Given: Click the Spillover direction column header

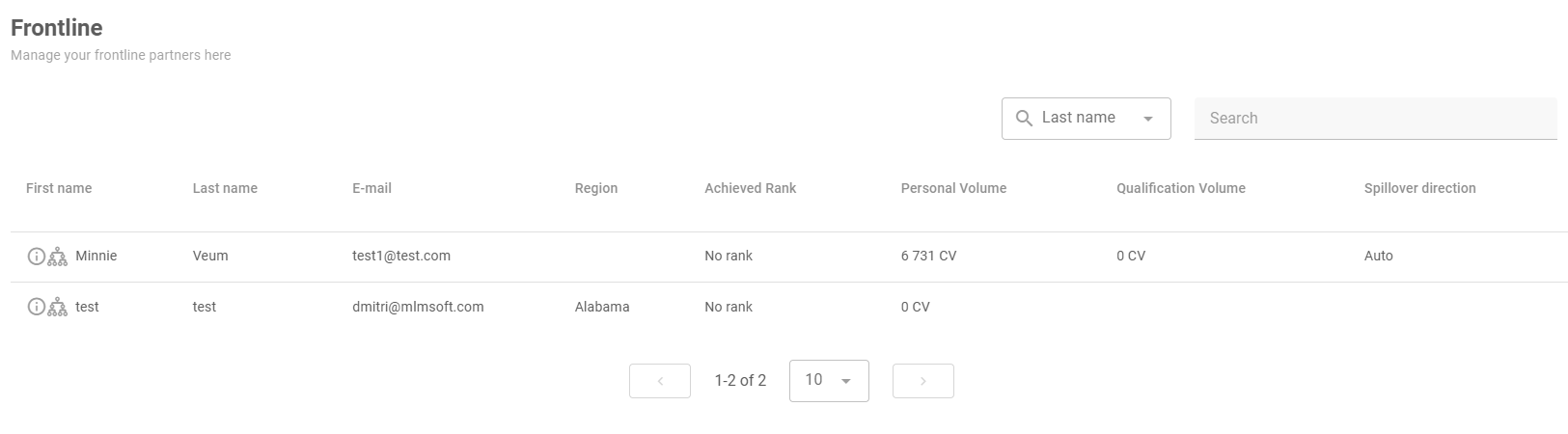Looking at the screenshot, I should click(1419, 189).
